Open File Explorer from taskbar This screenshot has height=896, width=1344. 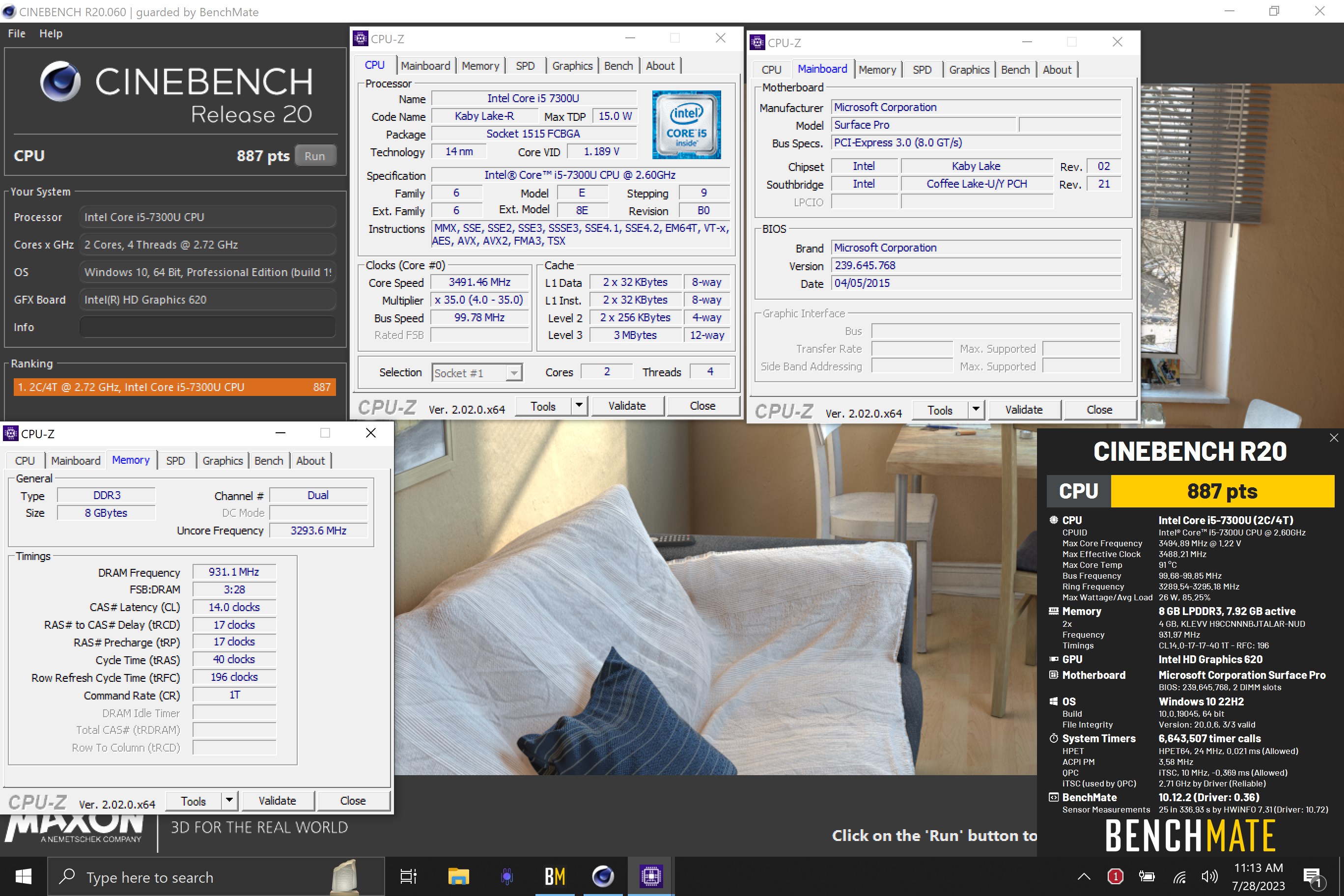point(458,876)
